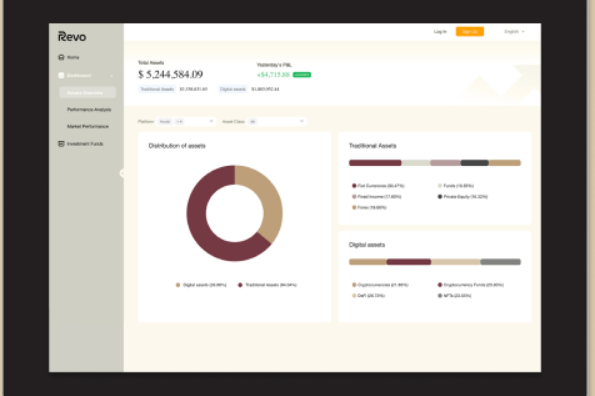Collapse the Dashboard menu chevron
Viewport: 595px width, 396px height.
[112, 76]
